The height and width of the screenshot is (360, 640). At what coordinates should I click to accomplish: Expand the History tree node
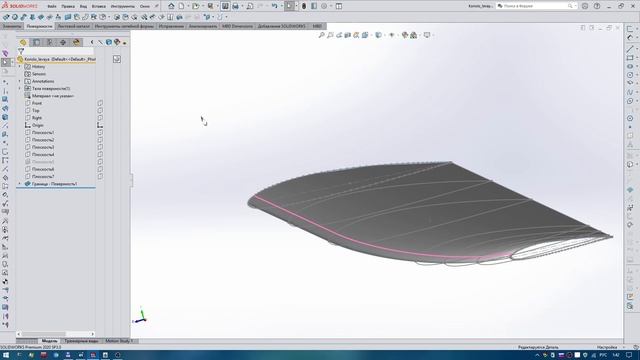(x=20, y=67)
